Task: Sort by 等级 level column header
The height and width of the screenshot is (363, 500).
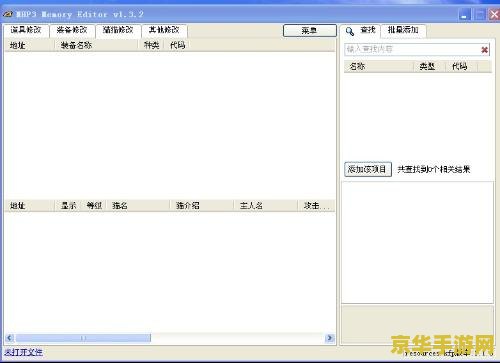Action: pos(94,206)
